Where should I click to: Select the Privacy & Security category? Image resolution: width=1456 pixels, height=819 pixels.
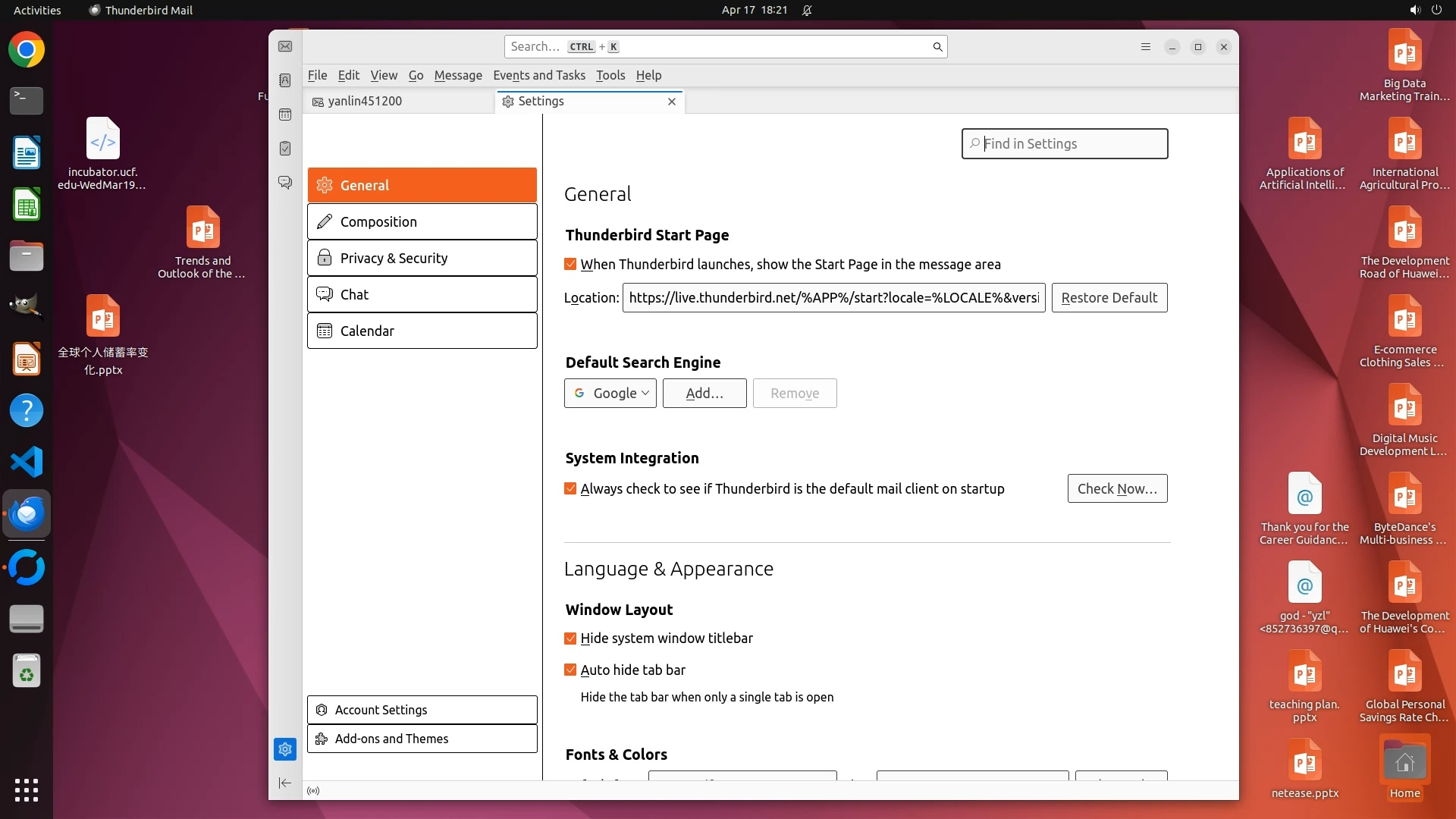tap(422, 258)
